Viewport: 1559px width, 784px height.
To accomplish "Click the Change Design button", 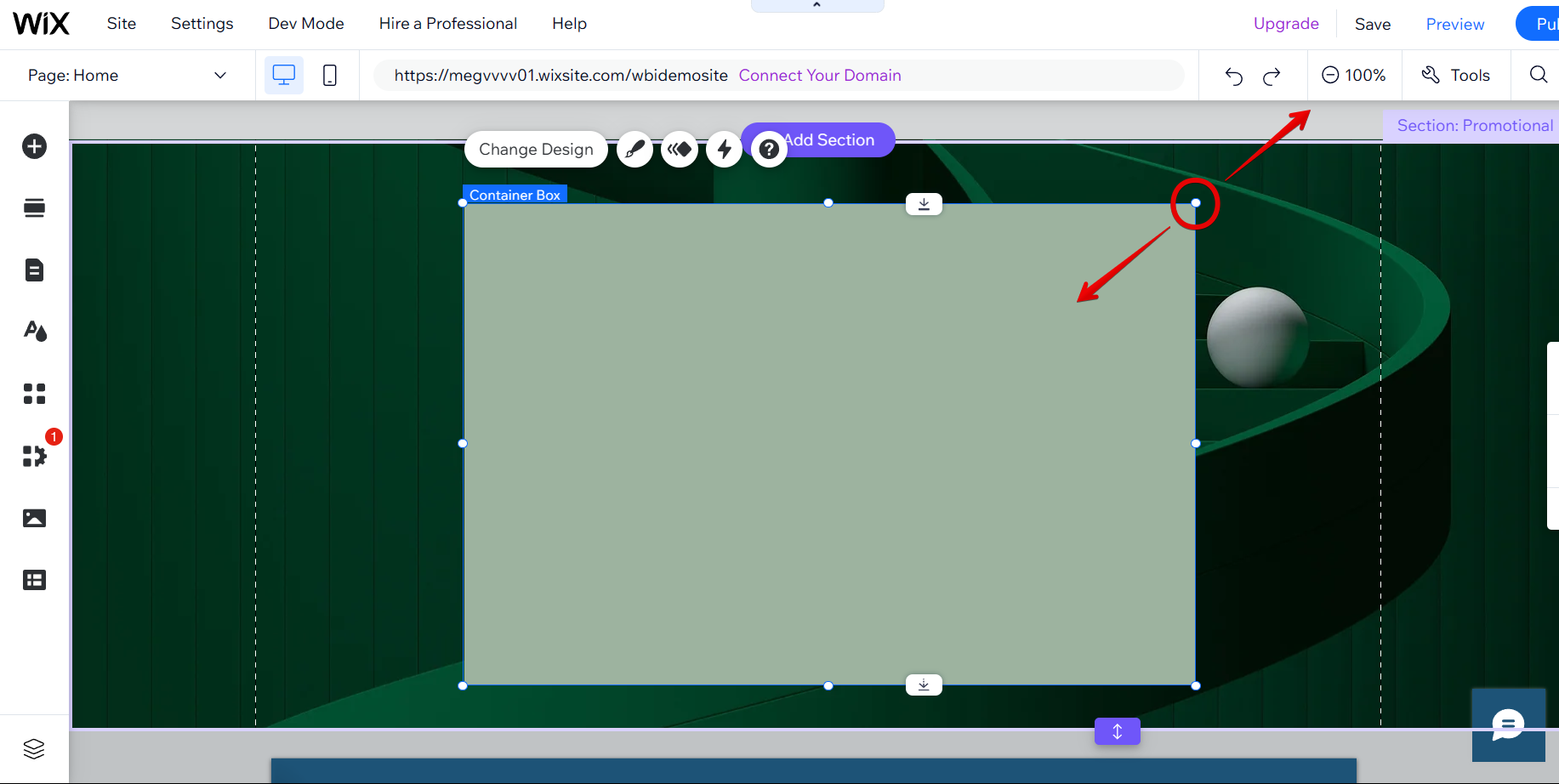I will point(536,150).
